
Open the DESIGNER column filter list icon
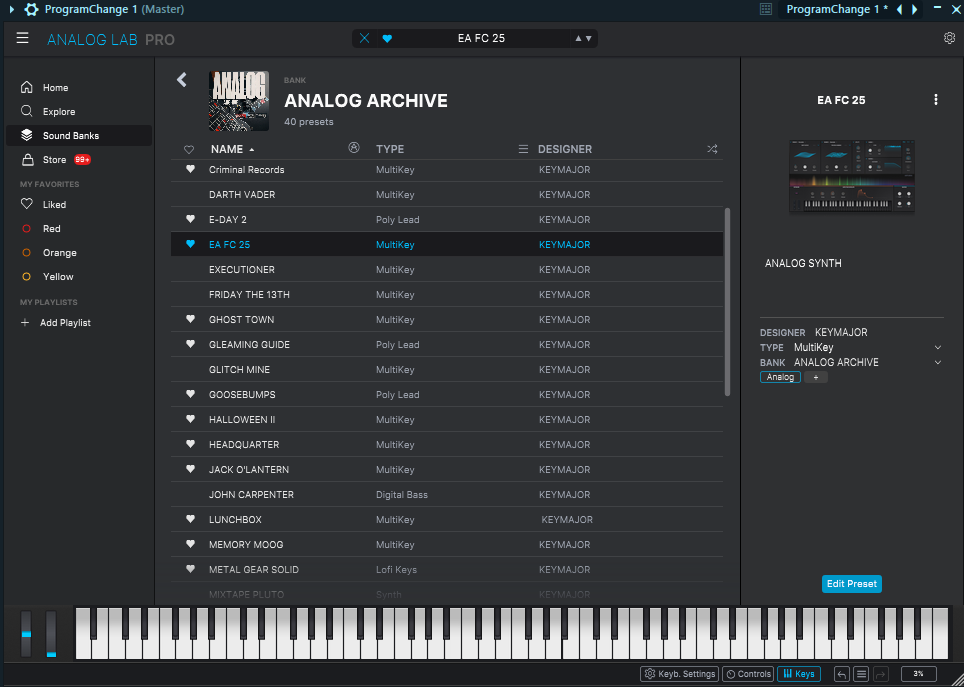(x=522, y=149)
